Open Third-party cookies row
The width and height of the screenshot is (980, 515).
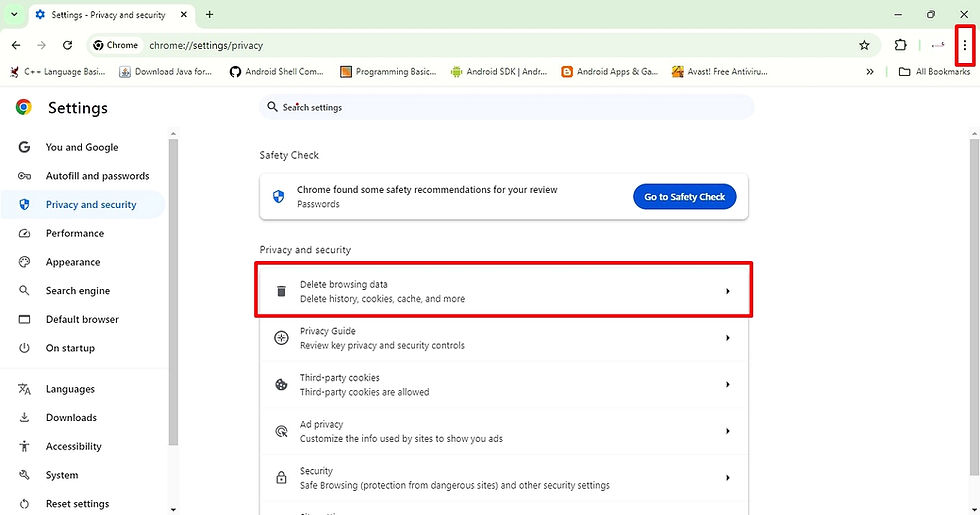pyautogui.click(x=504, y=385)
